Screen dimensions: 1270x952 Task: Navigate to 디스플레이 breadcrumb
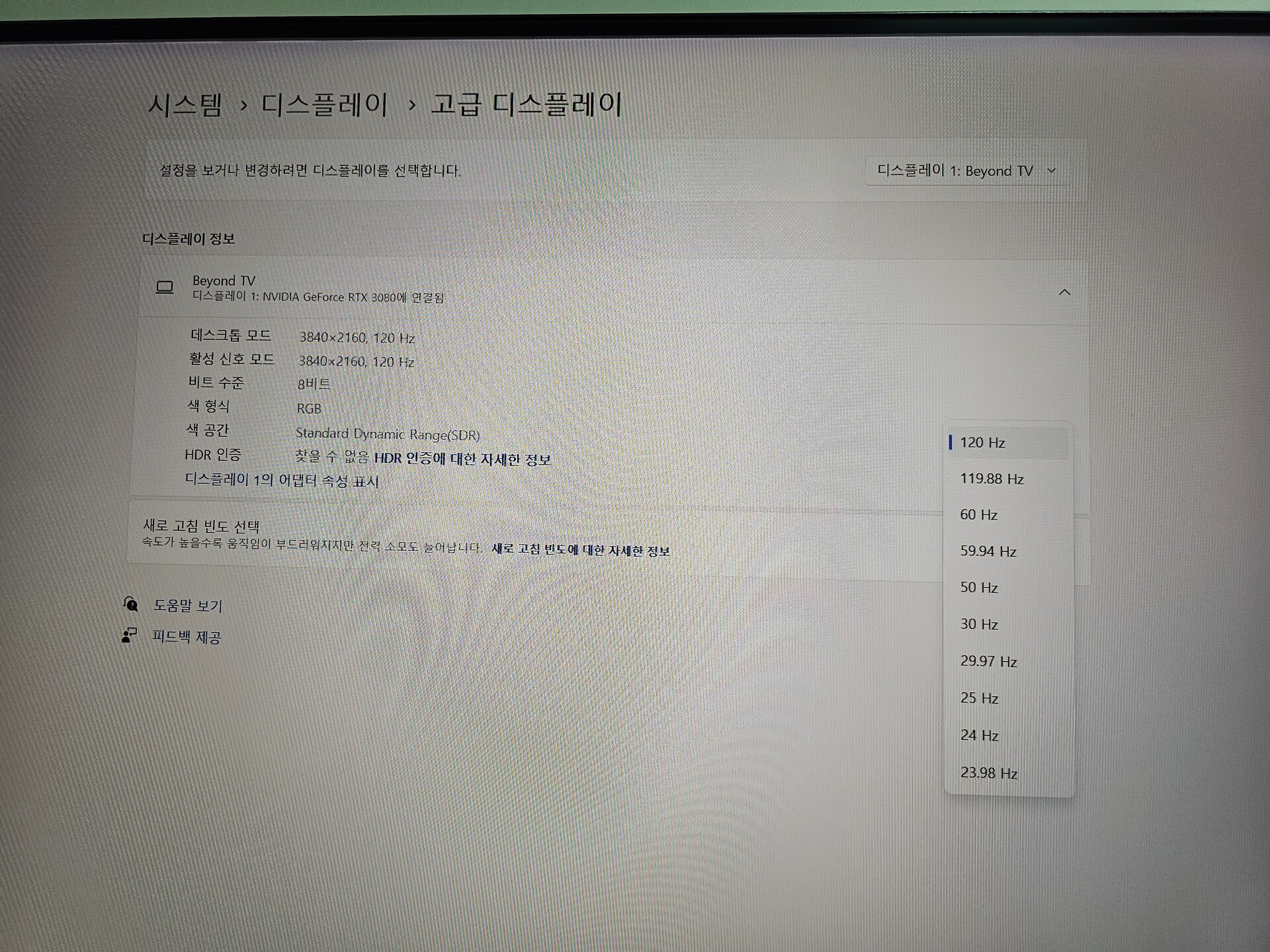pyautogui.click(x=324, y=105)
